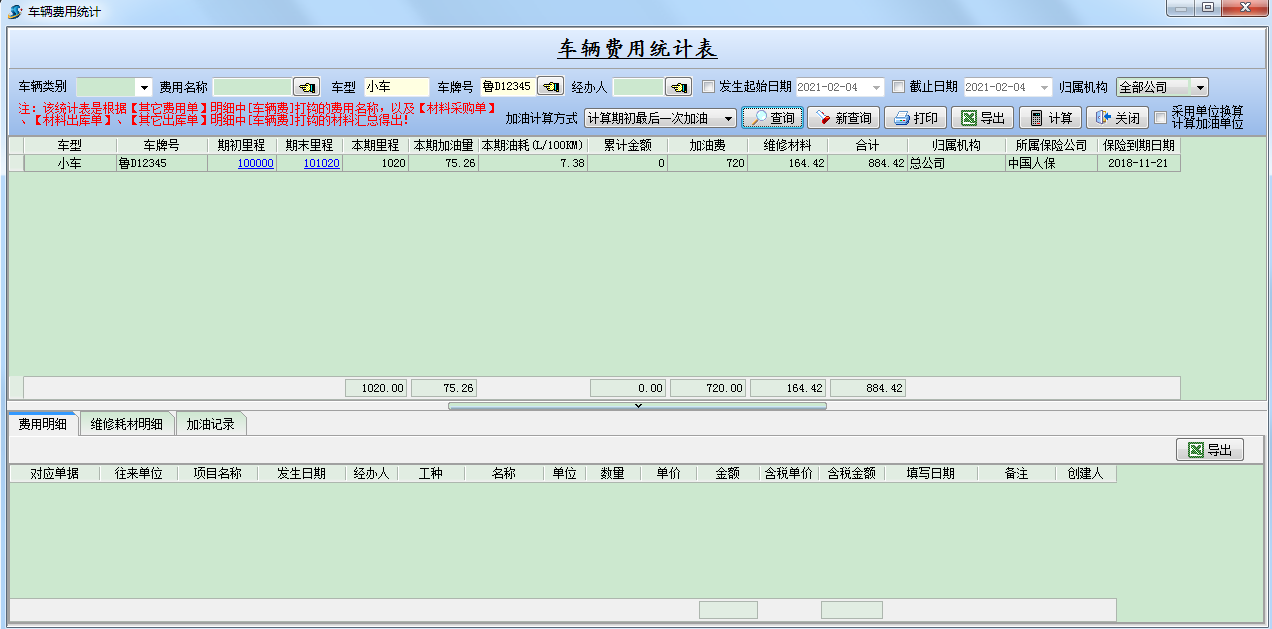Tick 采用单位换算计算加油单位 checkbox

pos(1161,118)
